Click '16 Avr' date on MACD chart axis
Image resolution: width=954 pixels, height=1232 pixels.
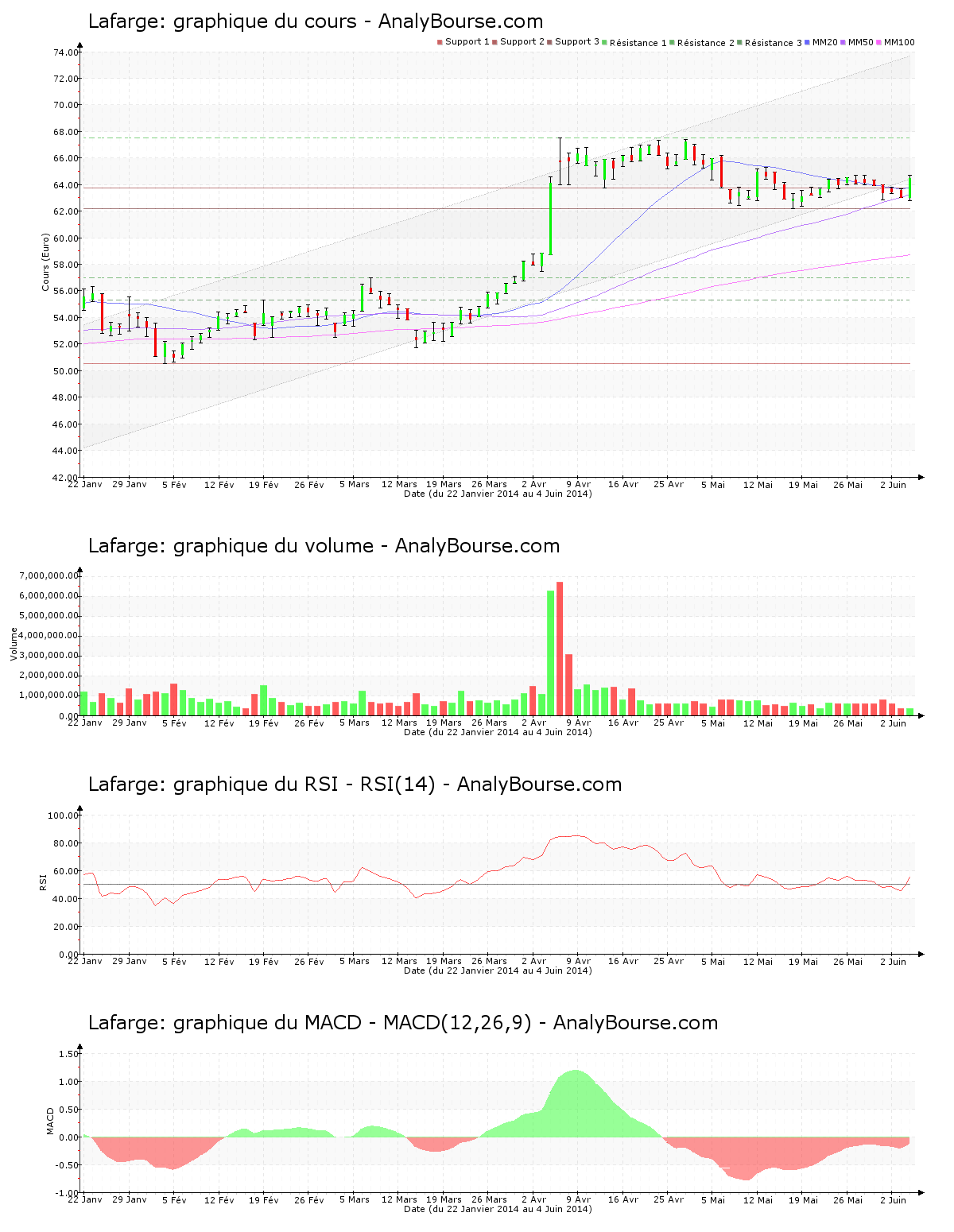click(x=623, y=1199)
